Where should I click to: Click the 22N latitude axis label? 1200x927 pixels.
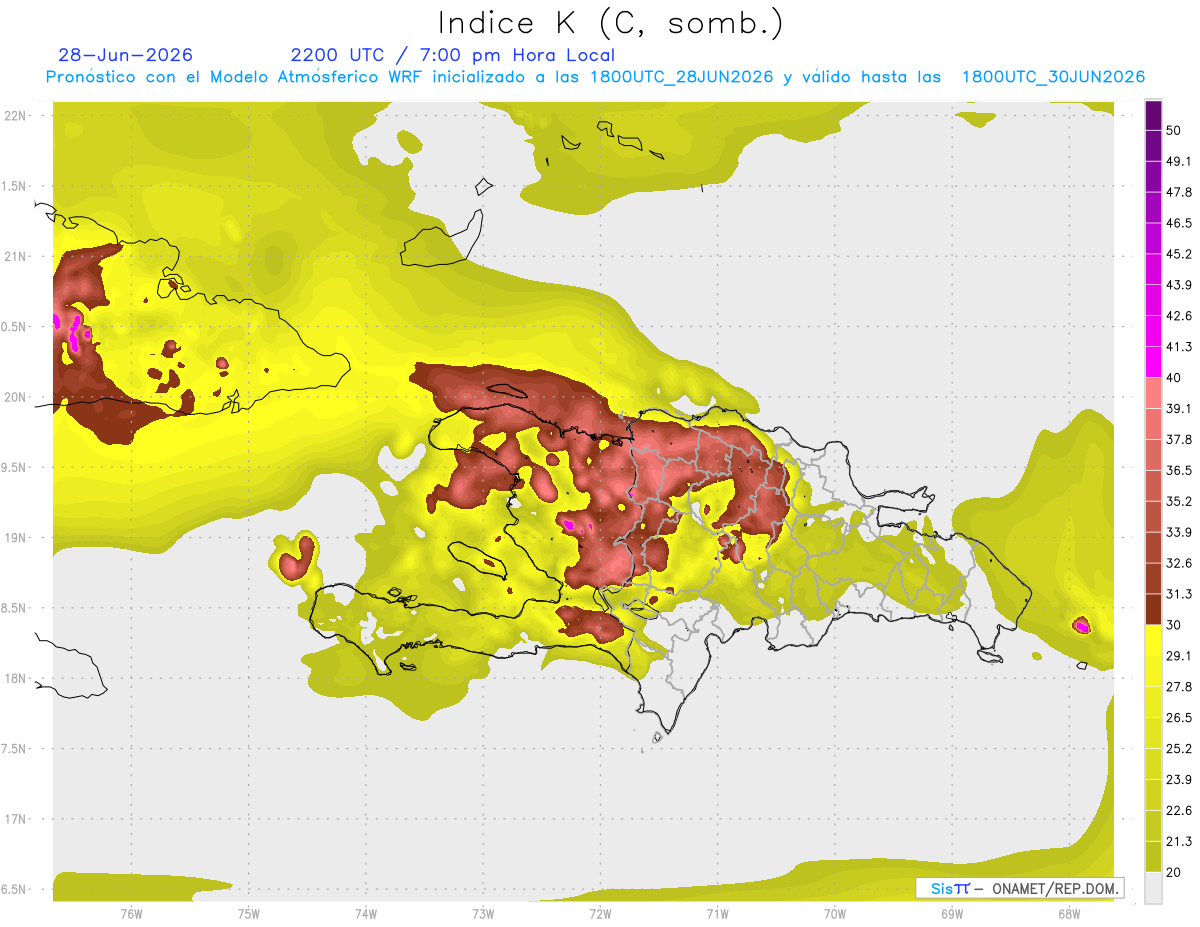click(x=16, y=115)
